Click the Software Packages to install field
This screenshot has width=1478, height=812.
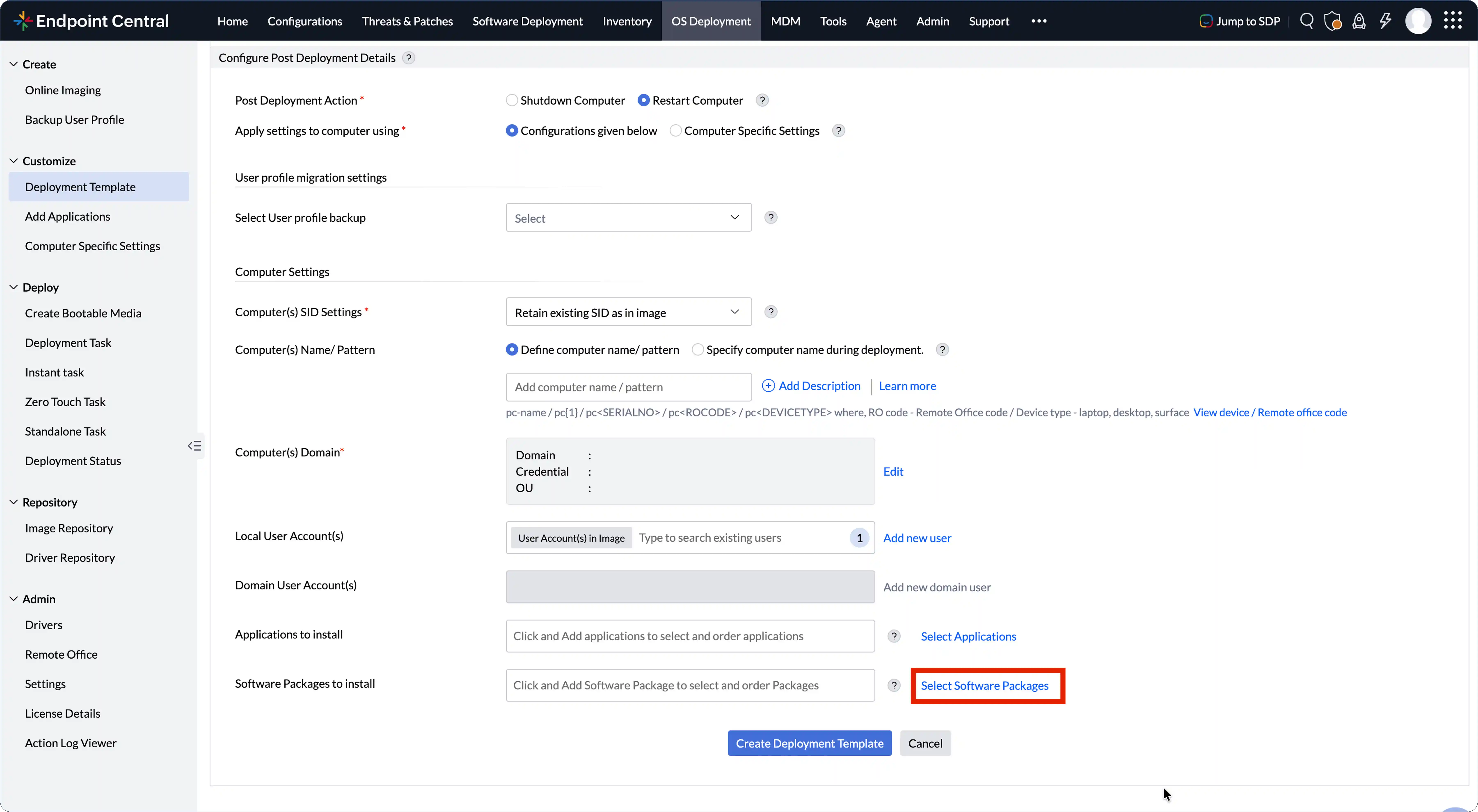690,685
